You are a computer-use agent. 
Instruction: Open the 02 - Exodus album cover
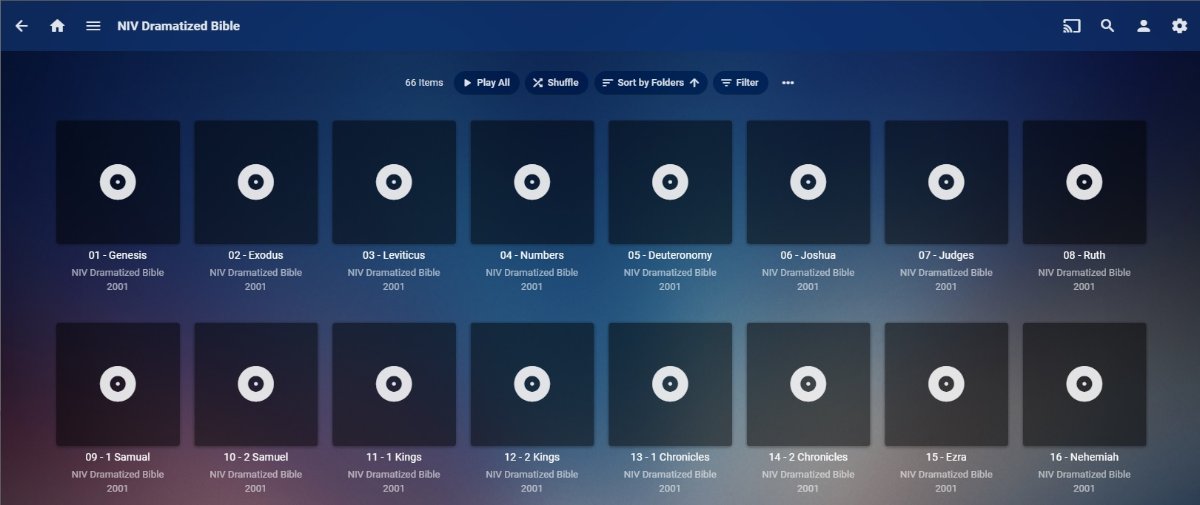pos(256,182)
